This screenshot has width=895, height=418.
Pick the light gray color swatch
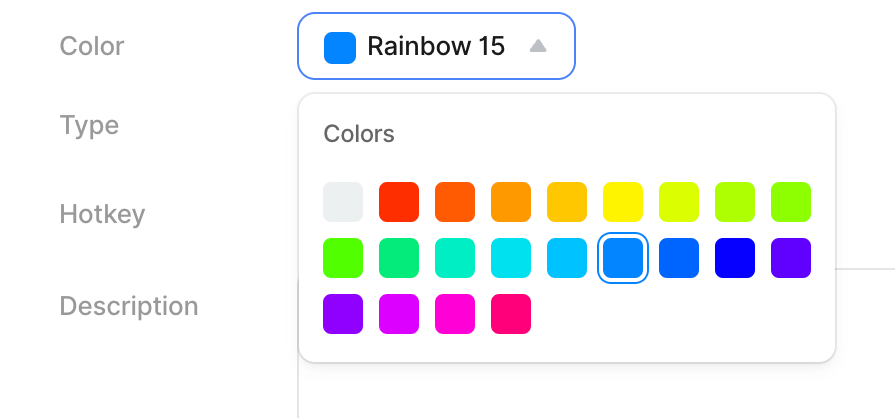point(343,202)
